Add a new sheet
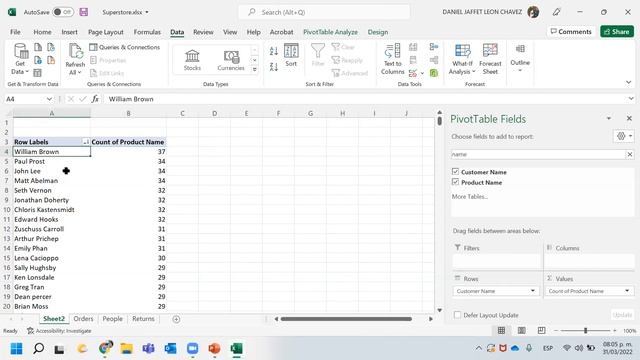The width and height of the screenshot is (640, 360). click(x=176, y=319)
